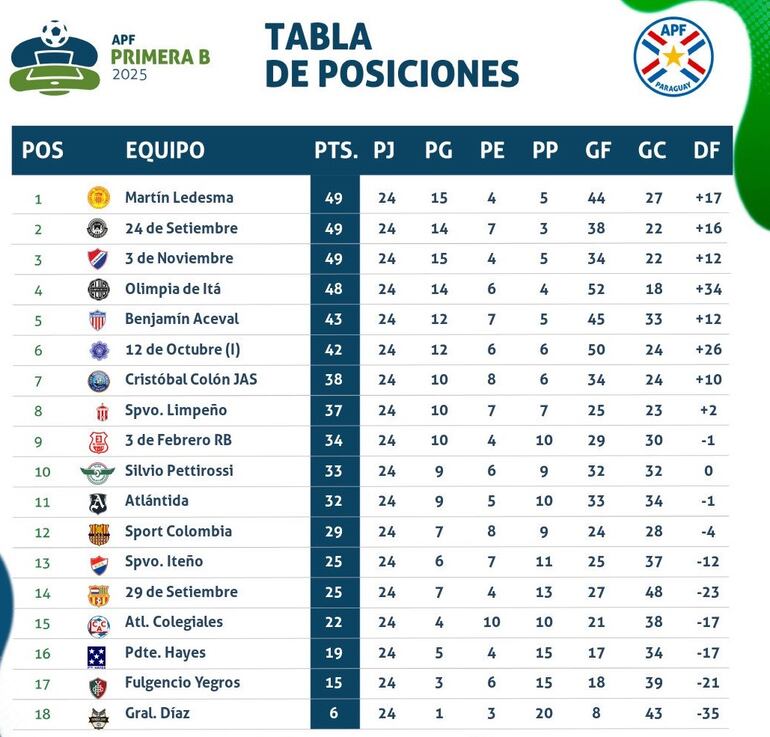Click the Cristóbal Colón JAS team name
The image size is (770, 737).
pyautogui.click(x=191, y=380)
